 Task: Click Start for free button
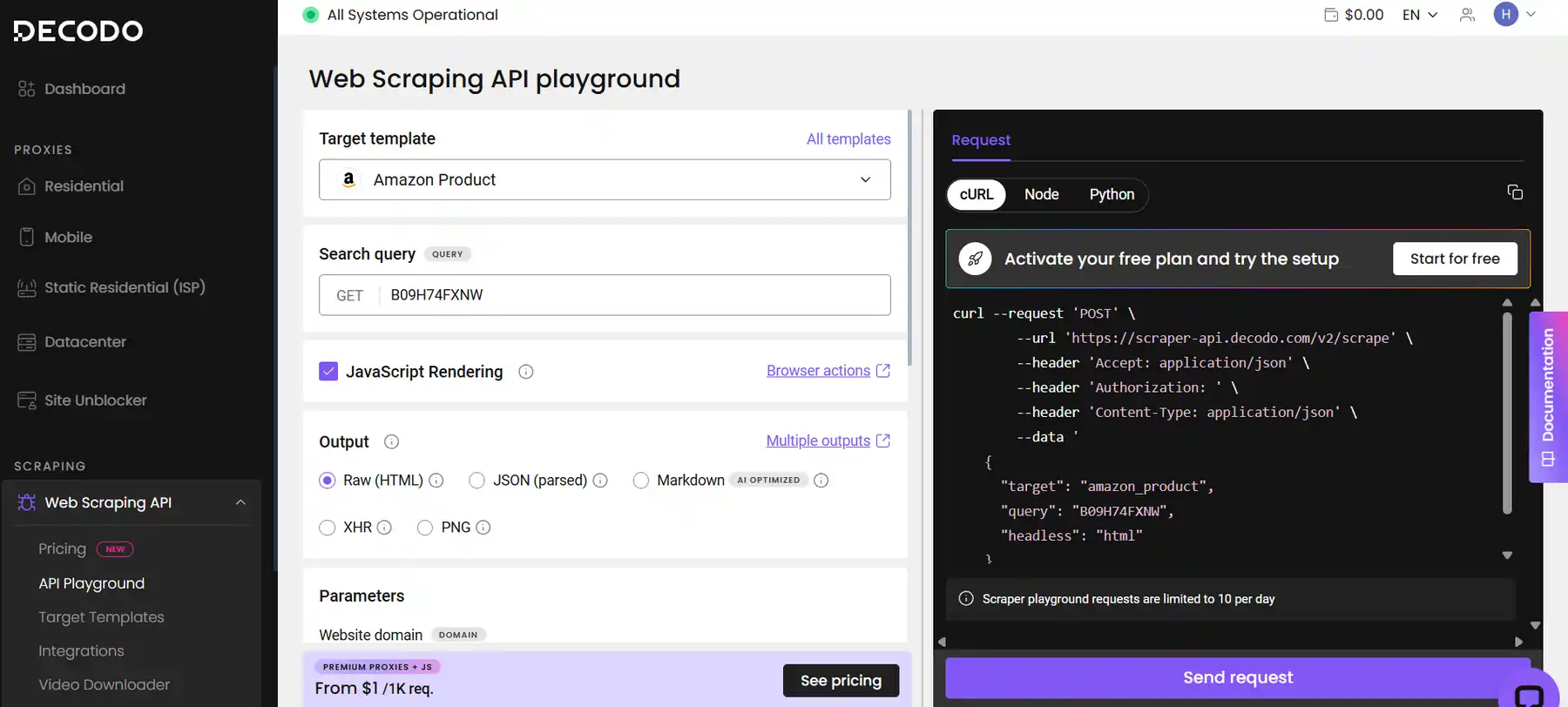coord(1455,259)
